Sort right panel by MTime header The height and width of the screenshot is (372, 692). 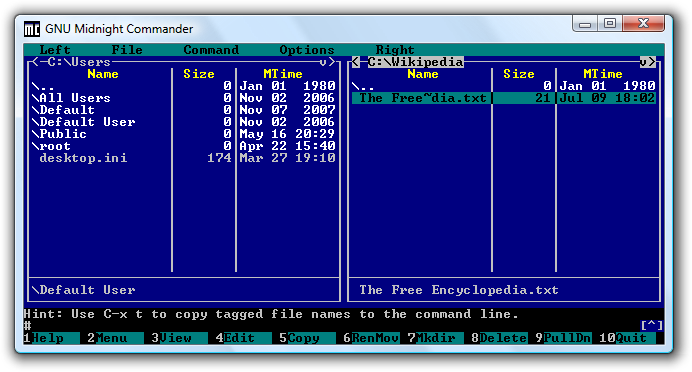(603, 74)
